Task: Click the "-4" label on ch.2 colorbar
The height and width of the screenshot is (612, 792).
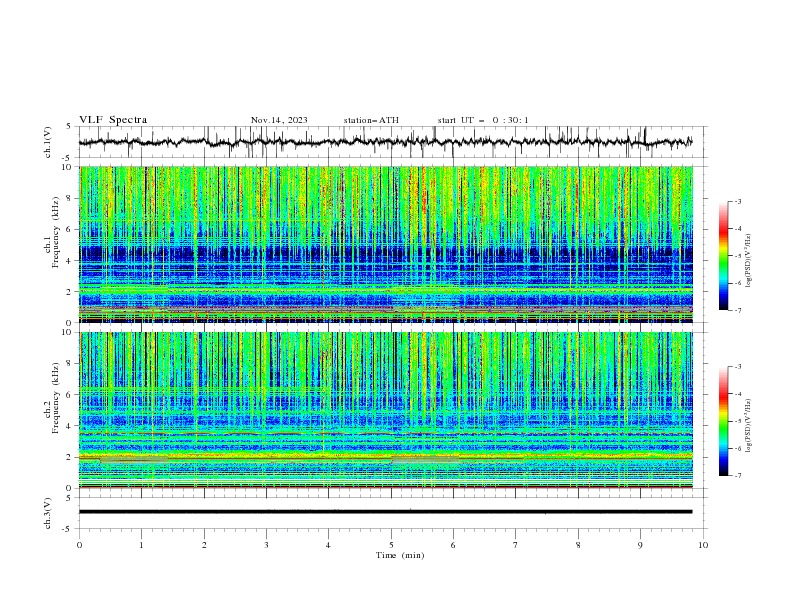Action: point(738,394)
